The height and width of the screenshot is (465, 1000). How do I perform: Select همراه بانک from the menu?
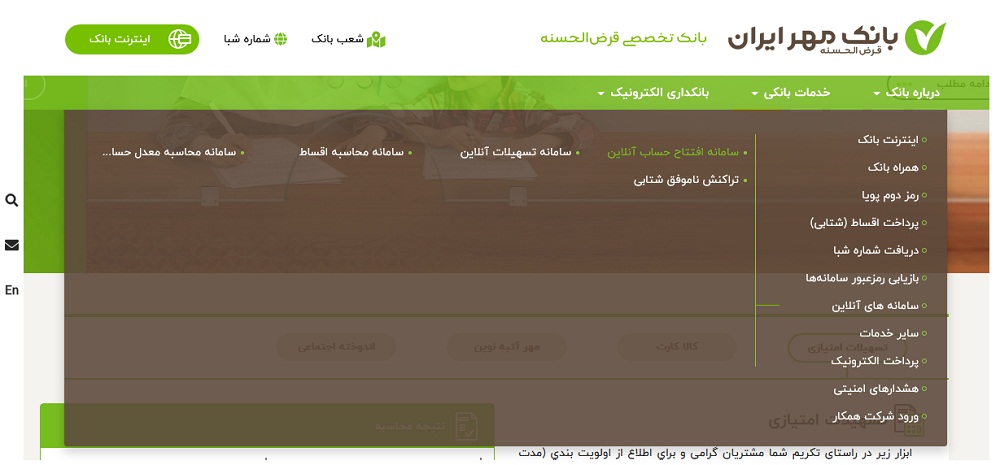click(x=891, y=167)
